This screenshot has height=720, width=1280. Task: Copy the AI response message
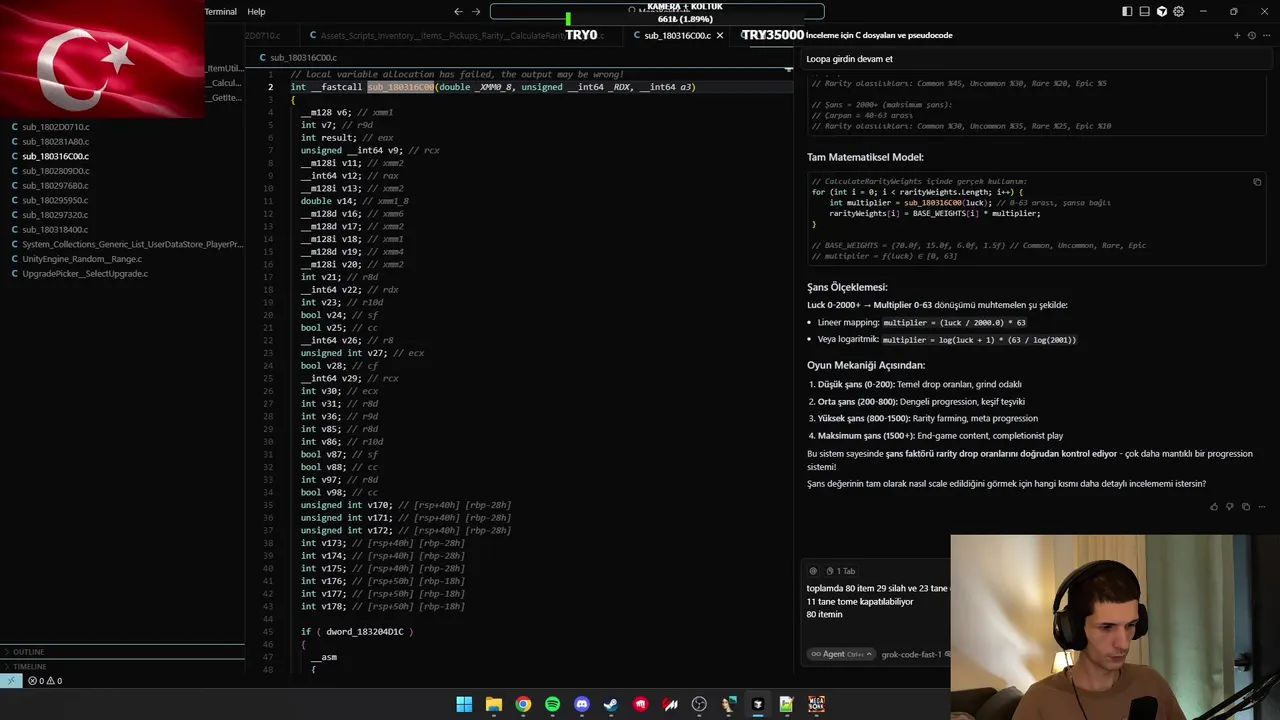pyautogui.click(x=1245, y=506)
